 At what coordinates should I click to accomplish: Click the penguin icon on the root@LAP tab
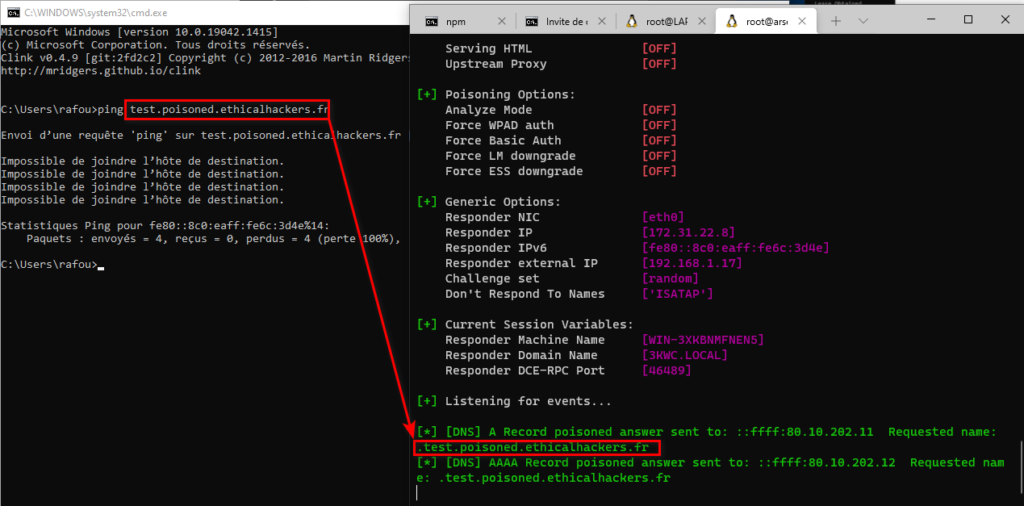tap(632, 21)
